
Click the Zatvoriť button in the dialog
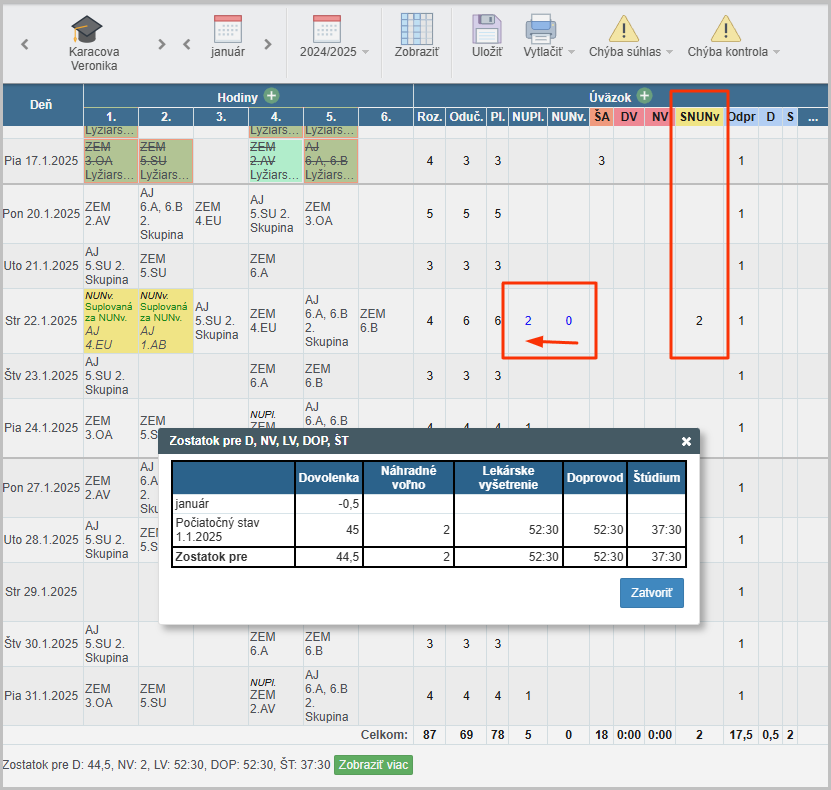pyautogui.click(x=652, y=592)
